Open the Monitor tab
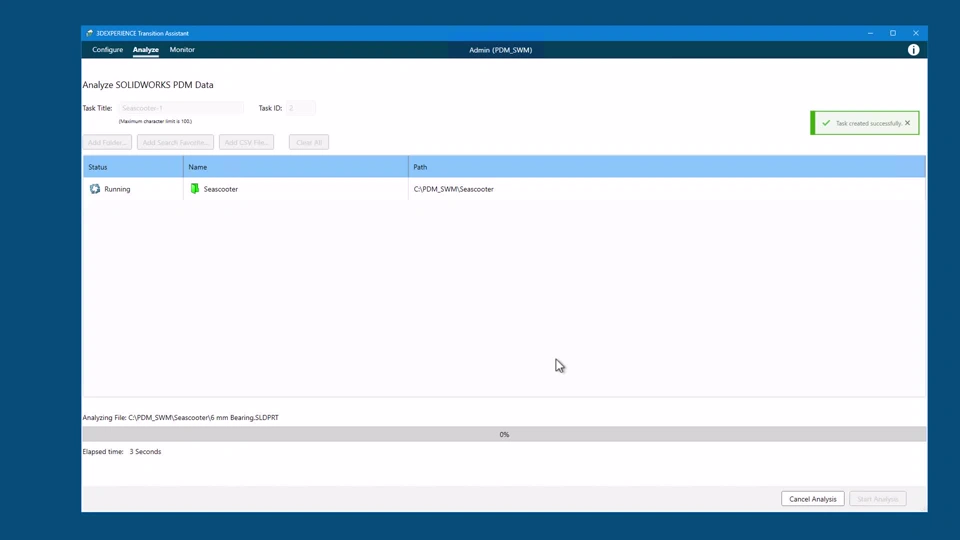This screenshot has height=540, width=960. 182,50
